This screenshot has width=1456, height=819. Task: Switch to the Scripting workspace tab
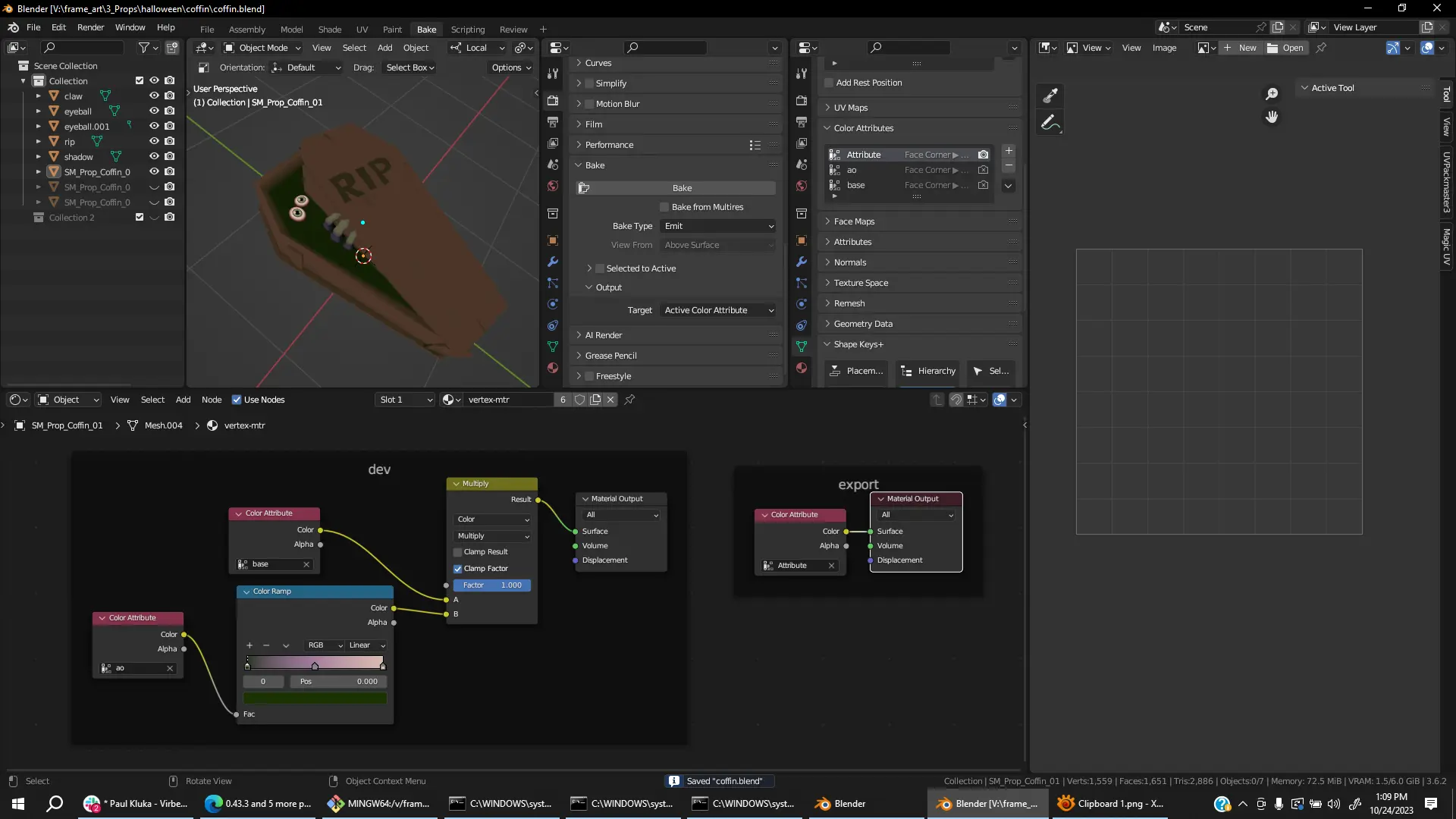point(467,29)
